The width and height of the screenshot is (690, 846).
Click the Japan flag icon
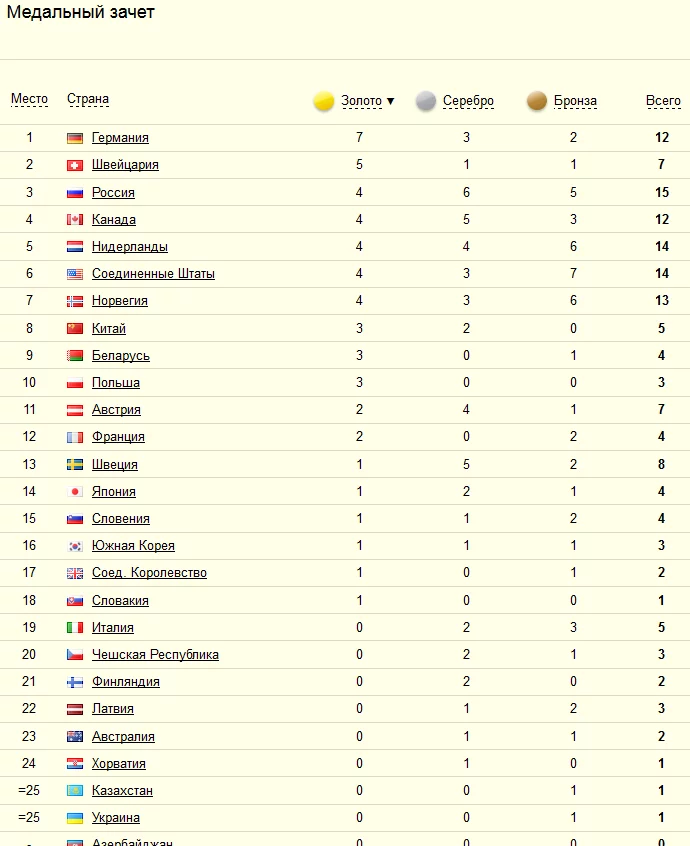(x=75, y=492)
